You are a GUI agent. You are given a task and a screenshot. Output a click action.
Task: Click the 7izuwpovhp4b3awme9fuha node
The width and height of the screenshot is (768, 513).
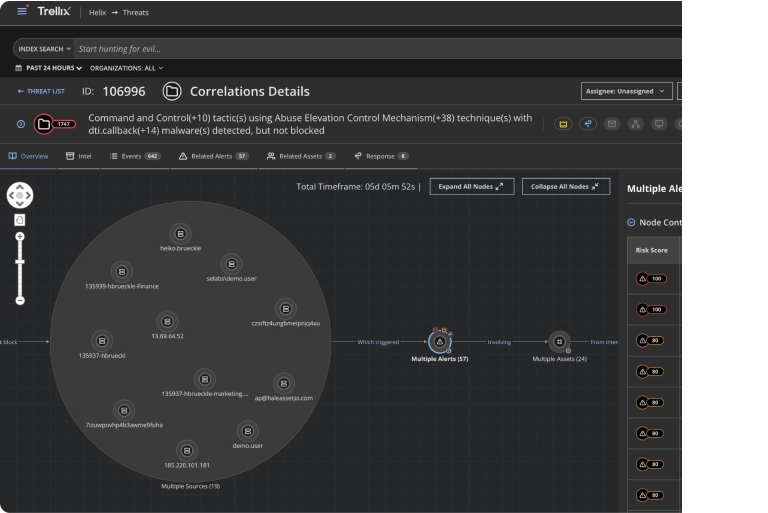124,411
